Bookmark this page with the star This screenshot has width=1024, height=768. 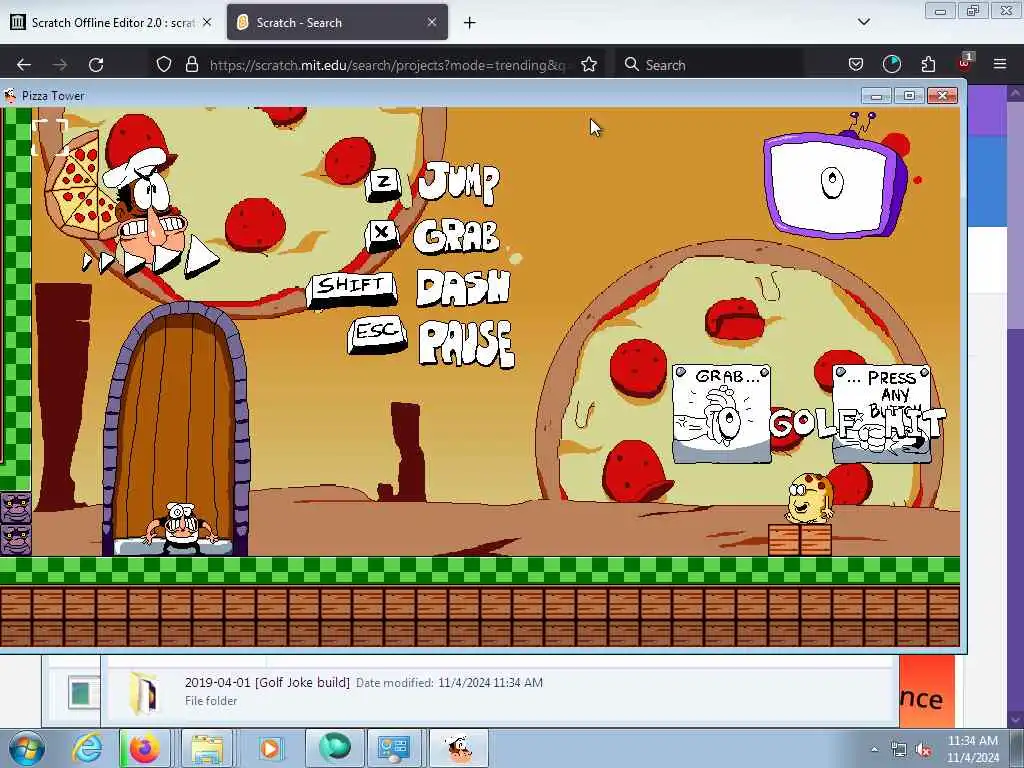[589, 65]
